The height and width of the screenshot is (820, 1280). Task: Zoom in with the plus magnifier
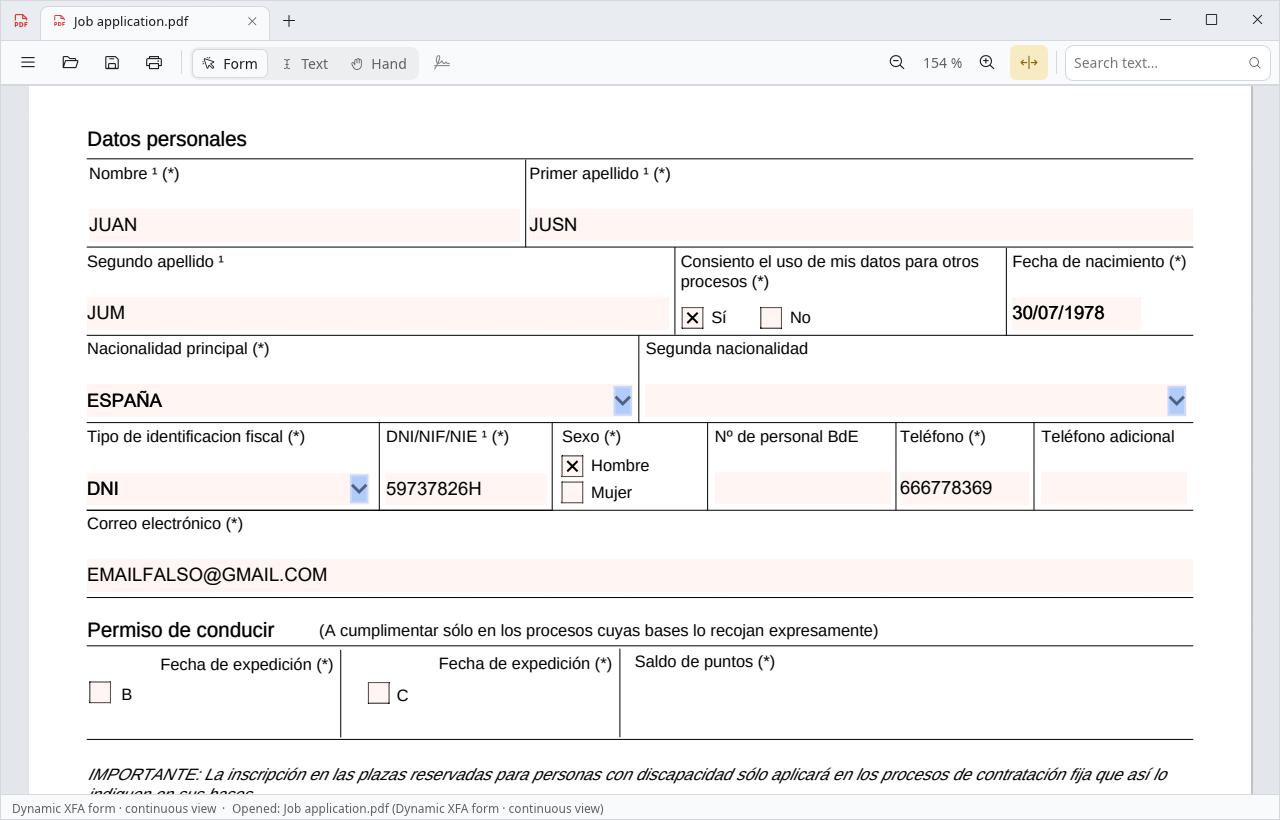987,63
